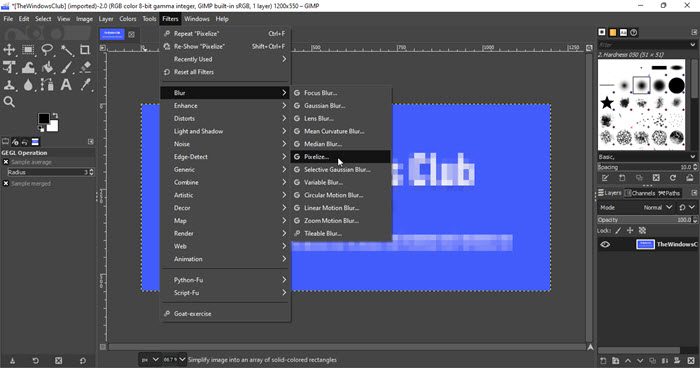The height and width of the screenshot is (369, 700).
Task: Expand the Light and Shadow submenu
Action: click(225, 131)
